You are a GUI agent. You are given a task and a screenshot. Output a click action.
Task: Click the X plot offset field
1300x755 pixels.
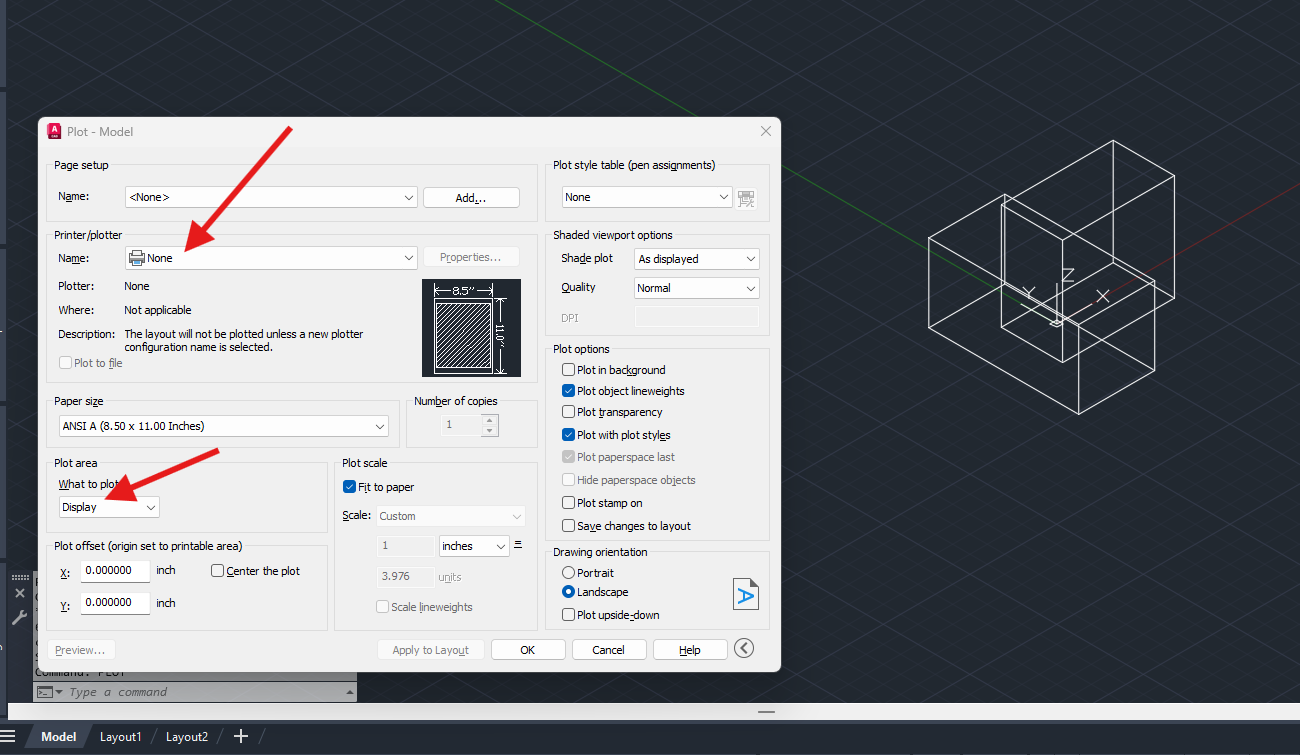115,571
